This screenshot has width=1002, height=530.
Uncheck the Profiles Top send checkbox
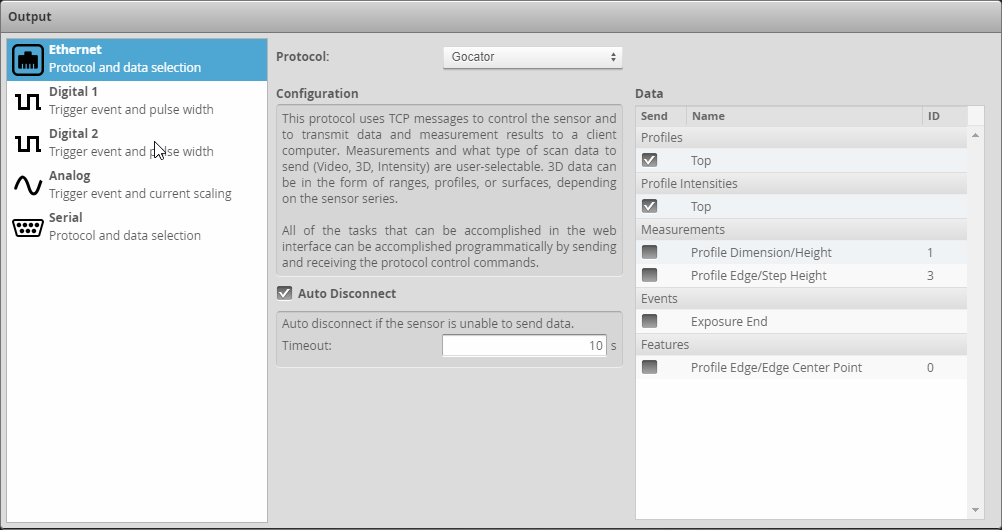[x=650, y=160]
